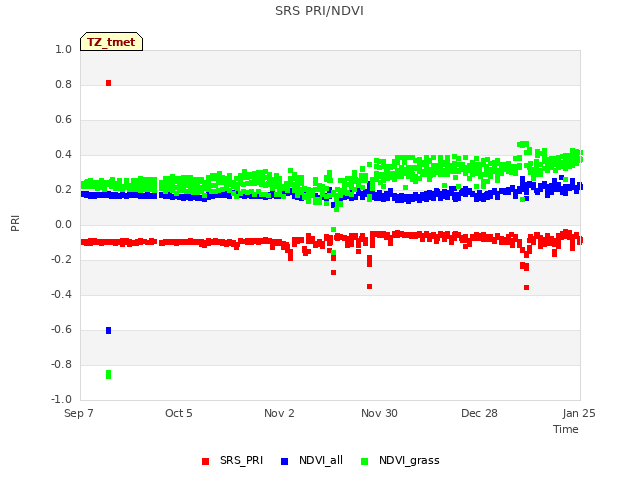Click the 1.0 y-axis tick label
Screen dimensions: 640x480
(63, 49)
